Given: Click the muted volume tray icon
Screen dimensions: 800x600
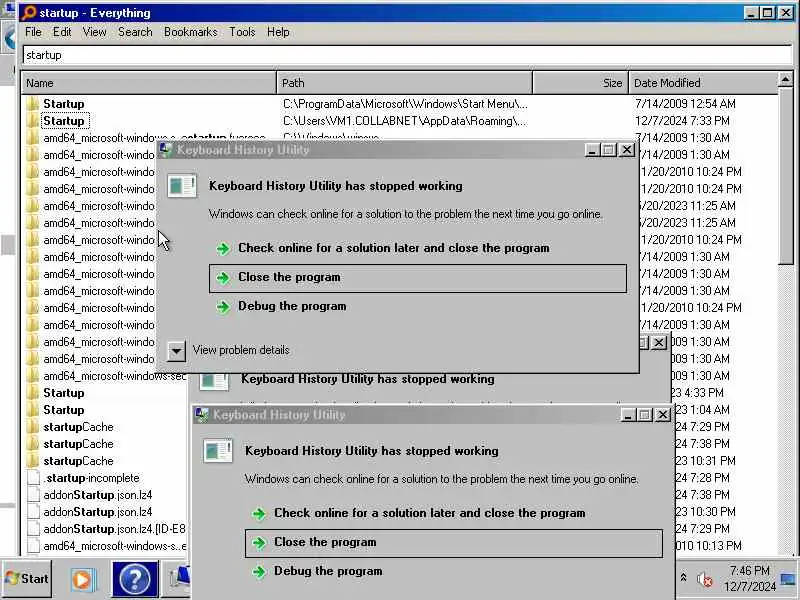Looking at the screenshot, I should (705, 579).
